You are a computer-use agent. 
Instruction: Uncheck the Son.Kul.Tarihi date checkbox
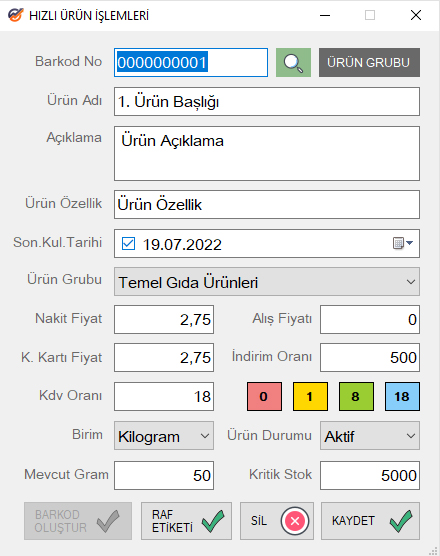128,244
